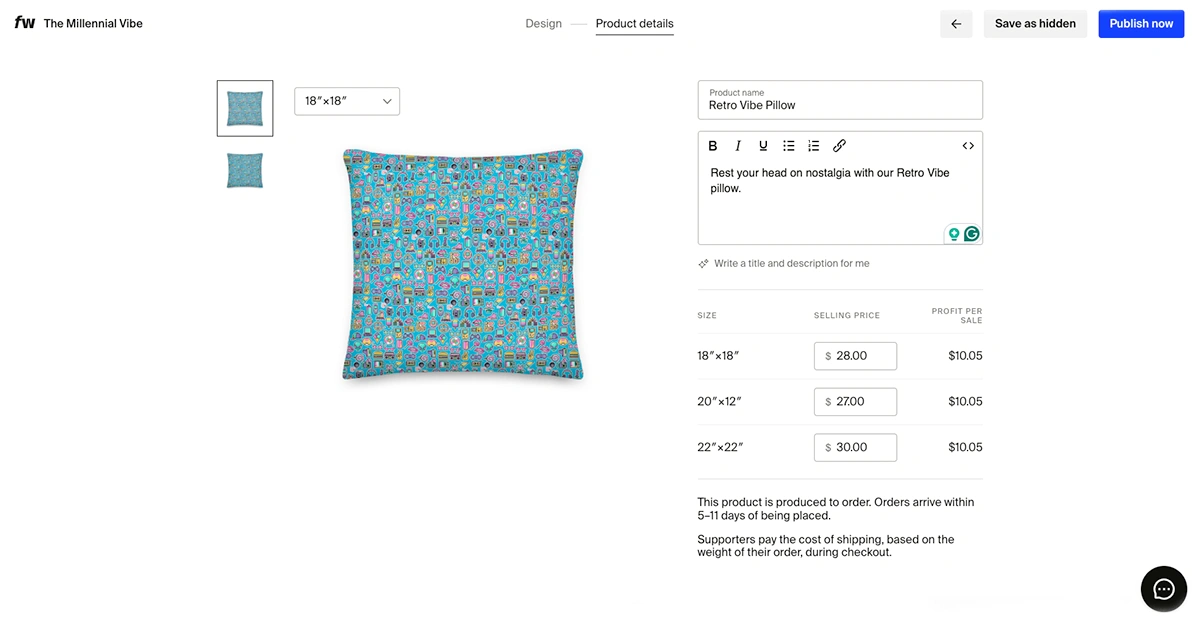Insert a bulleted list
The height and width of the screenshot is (625, 1200).
[x=789, y=146]
